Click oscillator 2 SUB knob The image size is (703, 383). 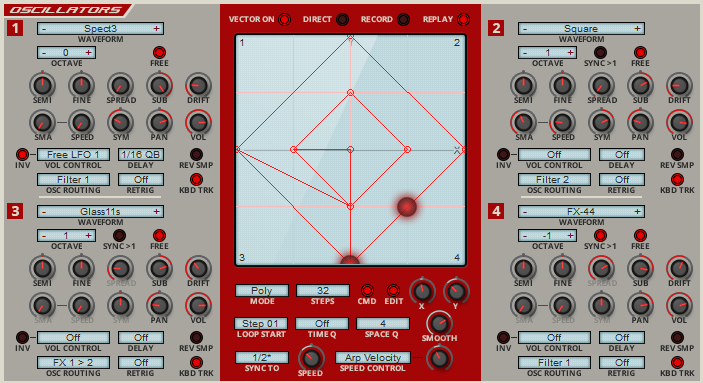pyautogui.click(x=640, y=85)
